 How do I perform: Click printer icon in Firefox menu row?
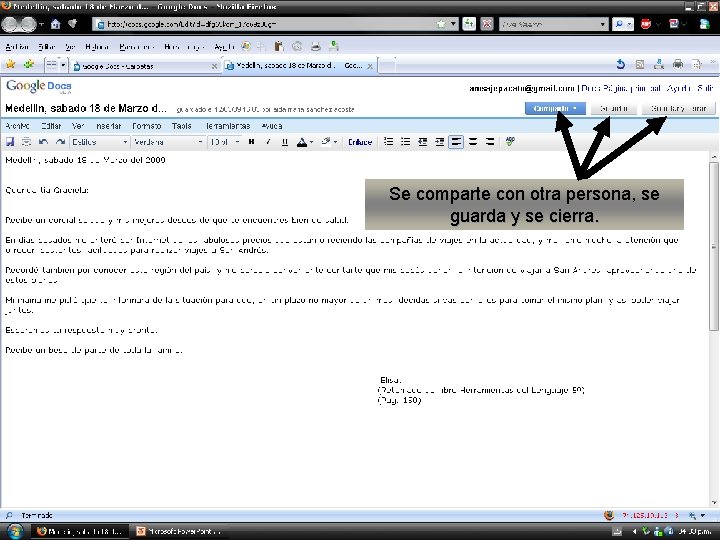[315, 46]
